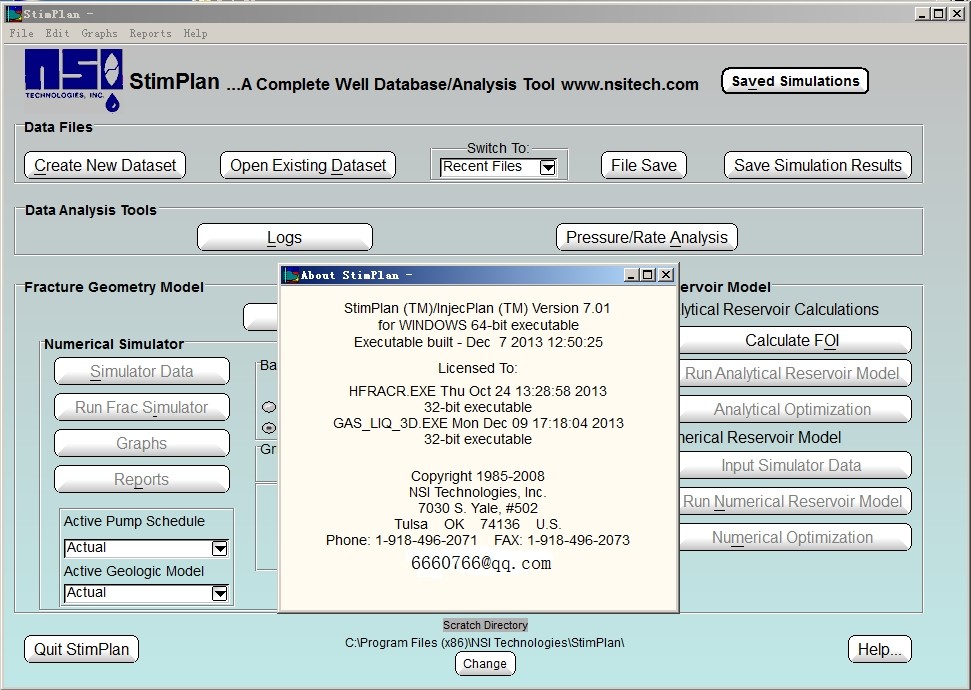Click the GAS_LIQ_3D.EXE build line

[478, 424]
